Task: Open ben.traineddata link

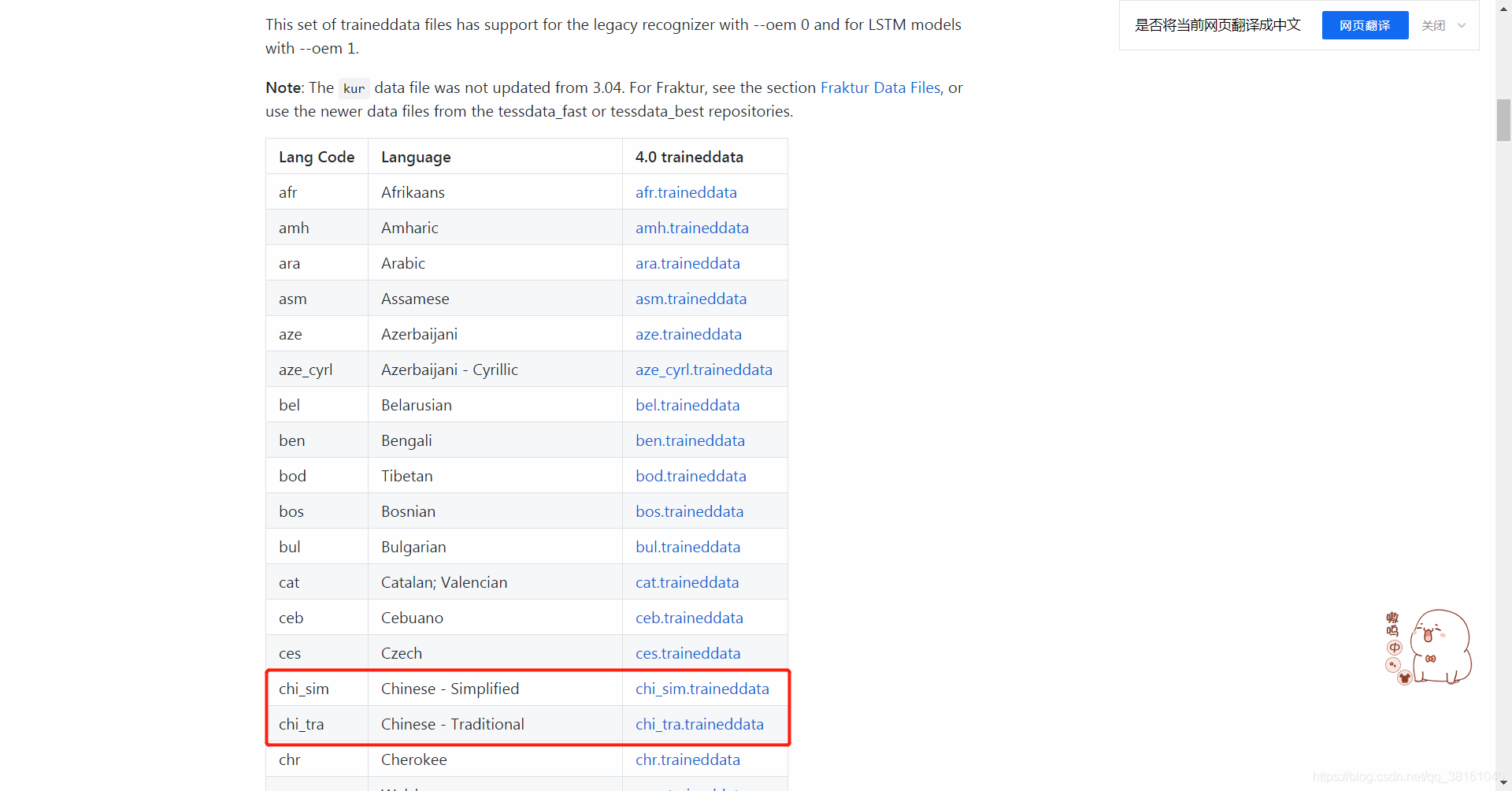Action: tap(690, 440)
